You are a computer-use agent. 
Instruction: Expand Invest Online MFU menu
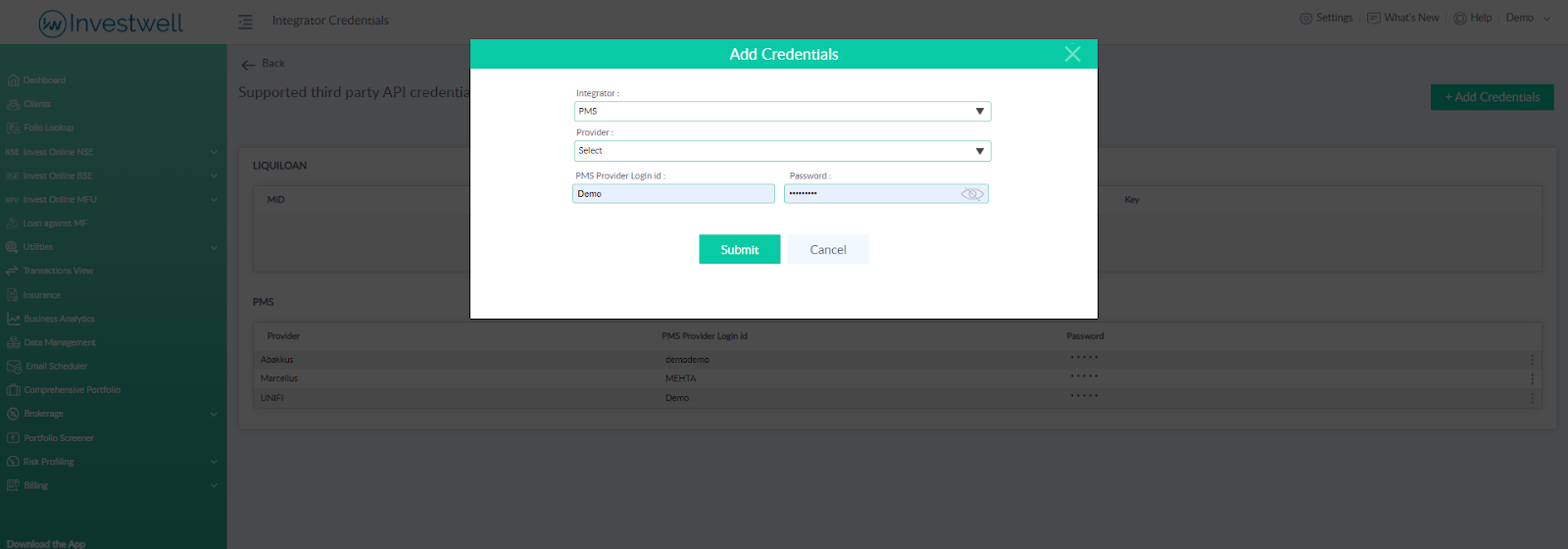[x=214, y=199]
